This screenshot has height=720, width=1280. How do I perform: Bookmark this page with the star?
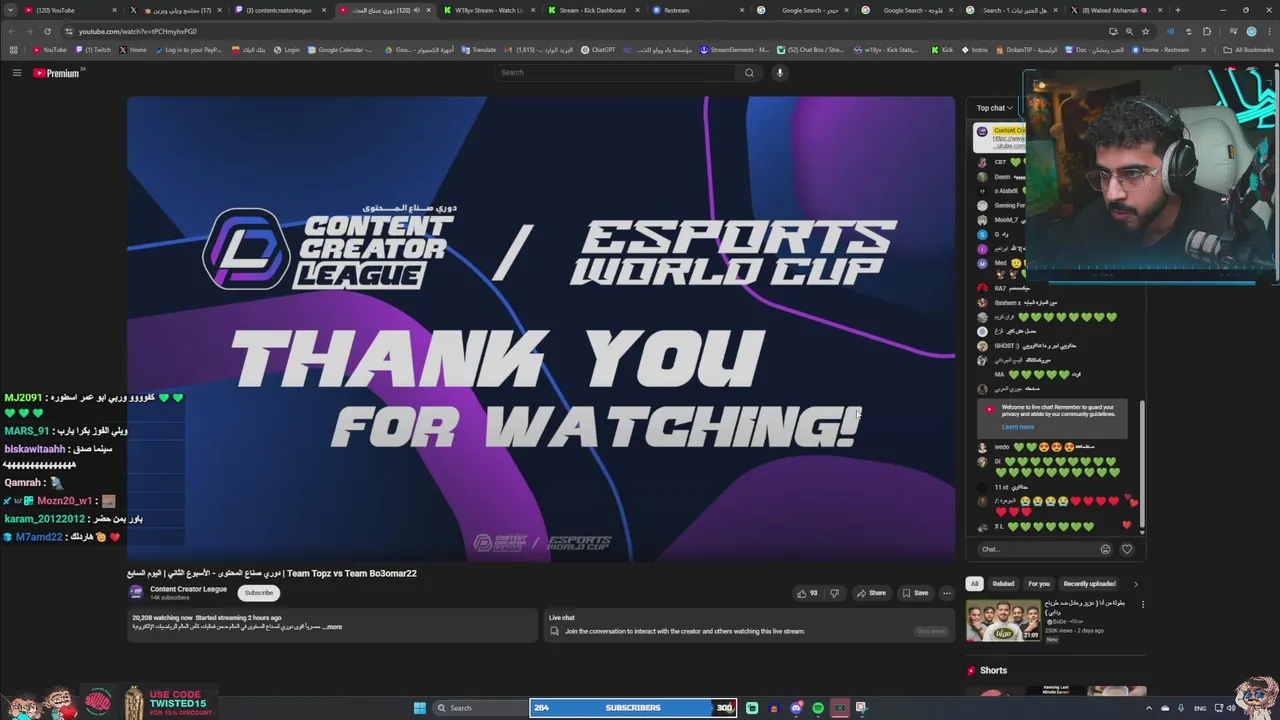coord(1145,31)
